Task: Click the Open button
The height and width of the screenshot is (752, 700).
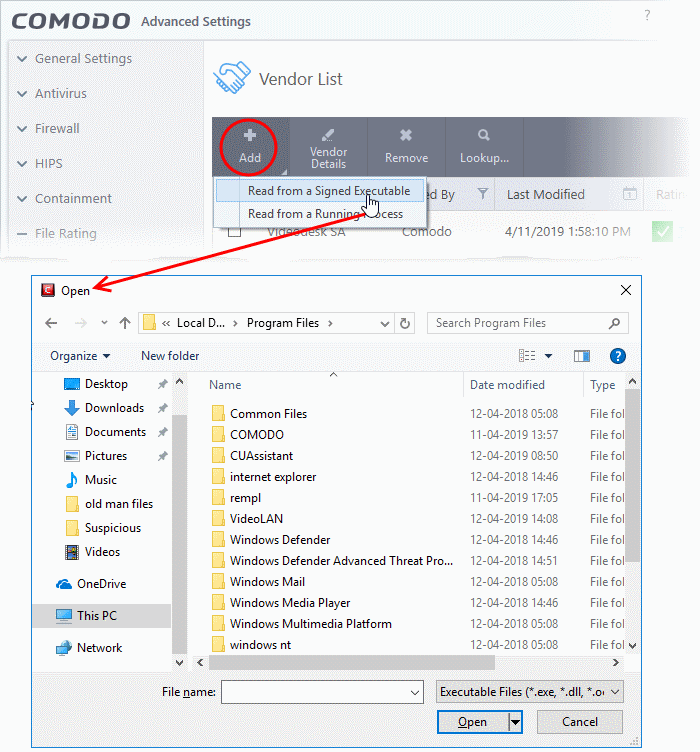Action: click(x=473, y=722)
